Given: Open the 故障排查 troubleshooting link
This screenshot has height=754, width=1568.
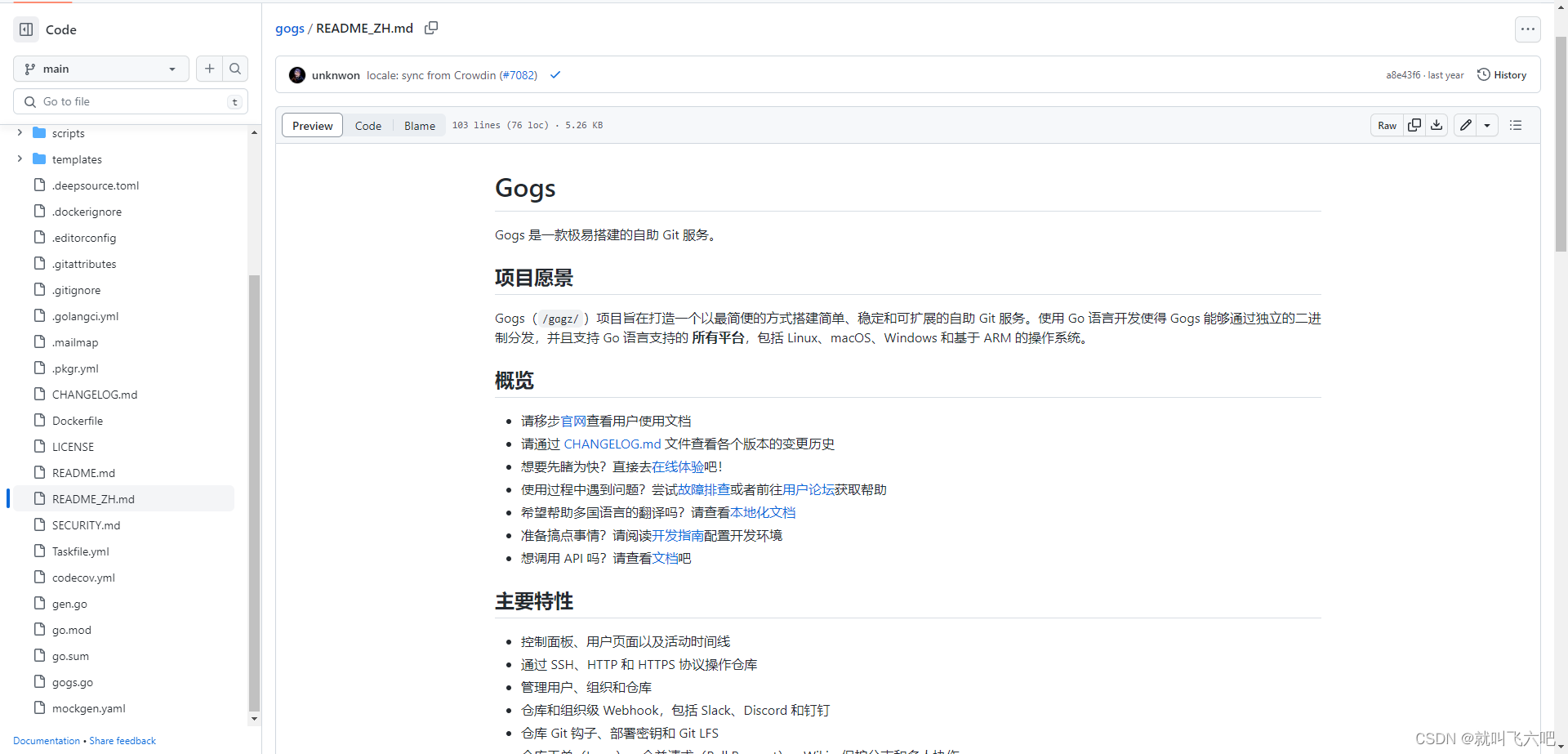Looking at the screenshot, I should coord(704,489).
